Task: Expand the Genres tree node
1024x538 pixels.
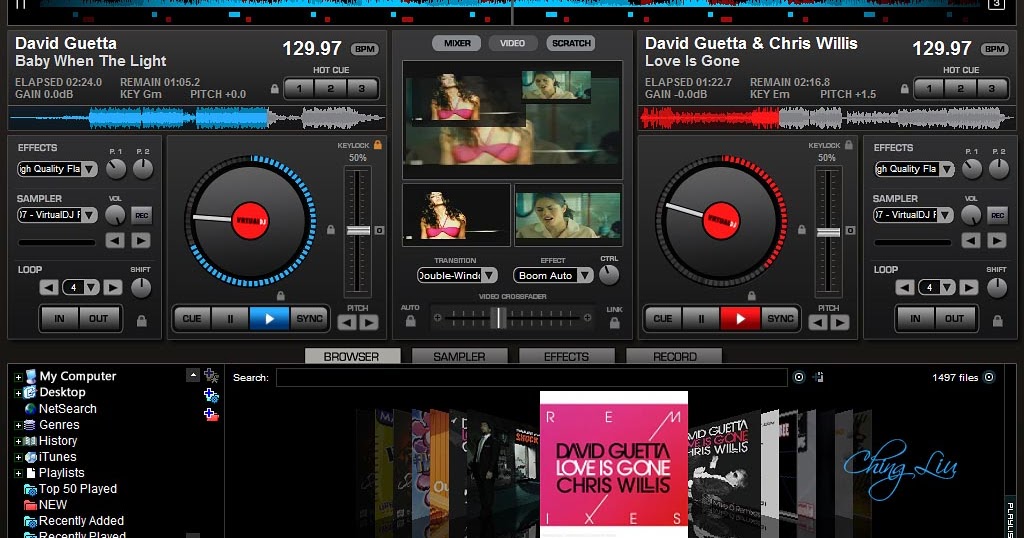Action: click(x=18, y=425)
